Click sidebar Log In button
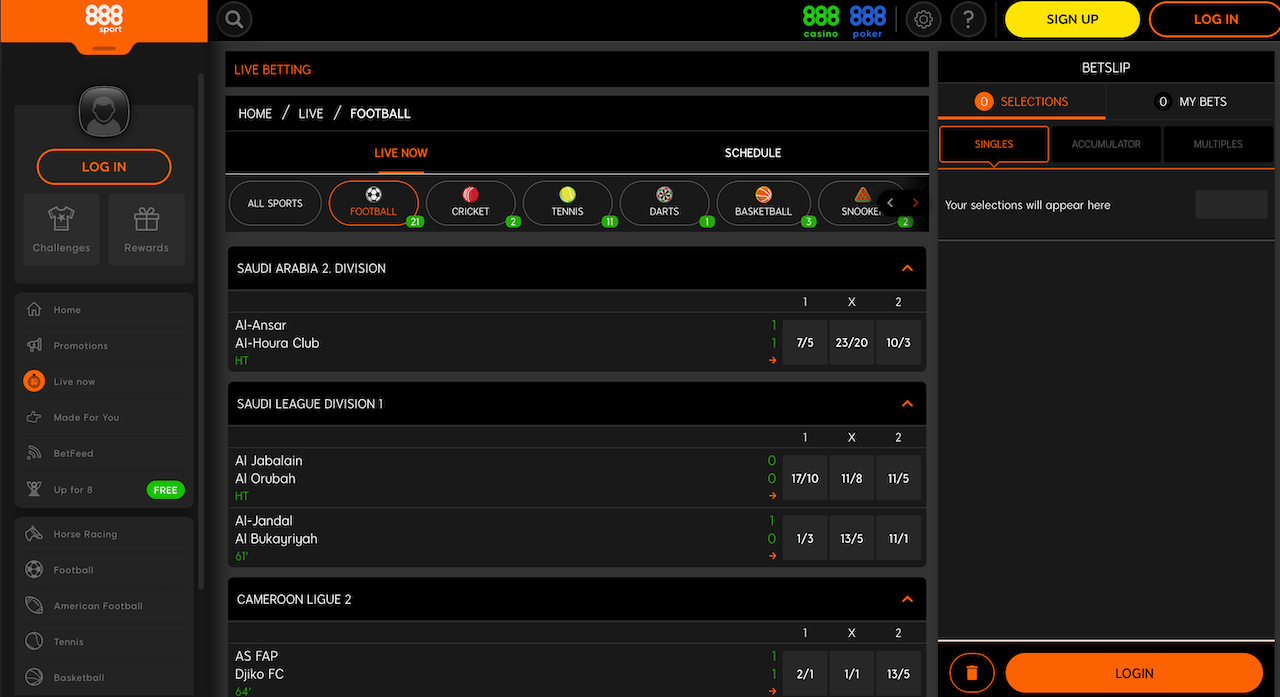The height and width of the screenshot is (697, 1280). tap(104, 167)
